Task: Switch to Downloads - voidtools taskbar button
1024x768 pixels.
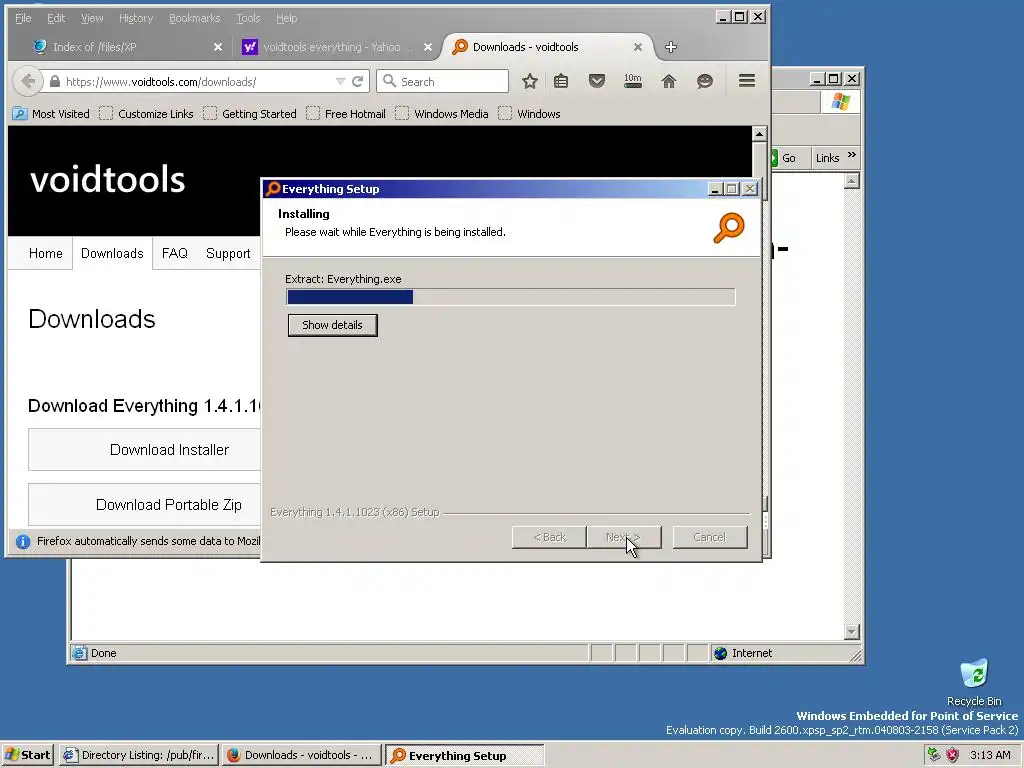Action: 301,755
